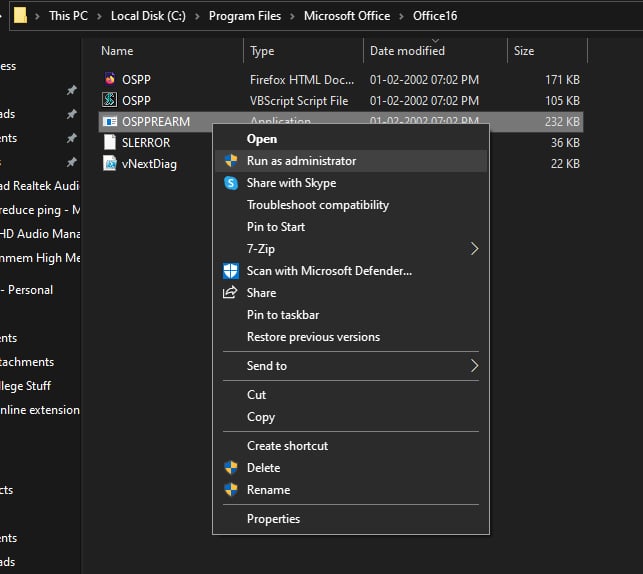This screenshot has width=643, height=574.
Task: Sort files by Name column header
Action: (117, 51)
